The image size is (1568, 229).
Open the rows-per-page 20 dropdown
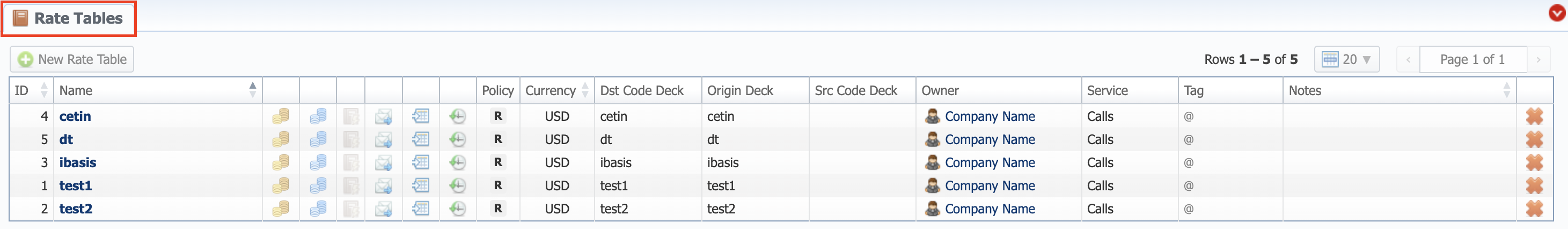pos(1346,59)
